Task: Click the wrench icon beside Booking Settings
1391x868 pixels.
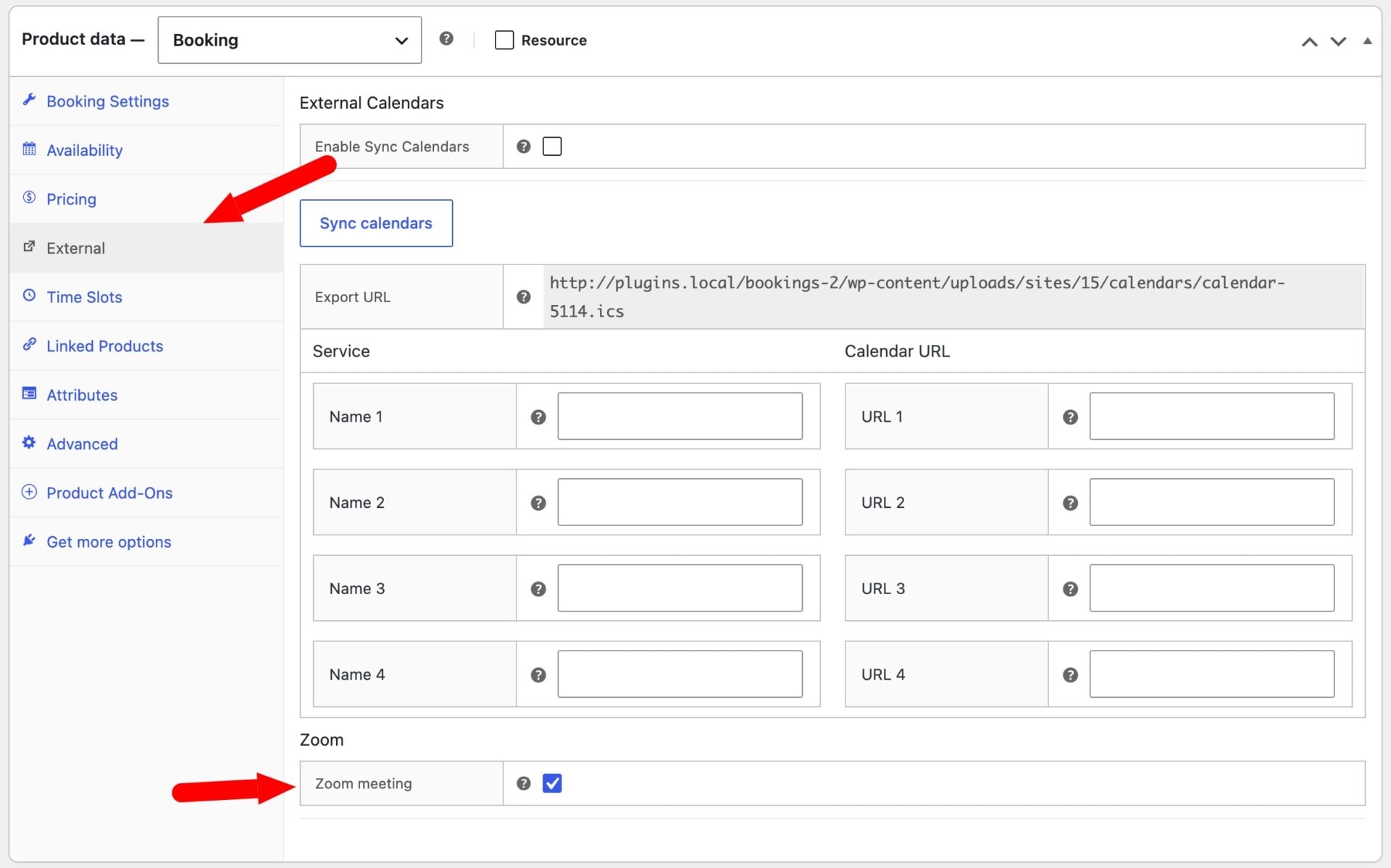Action: tap(29, 99)
